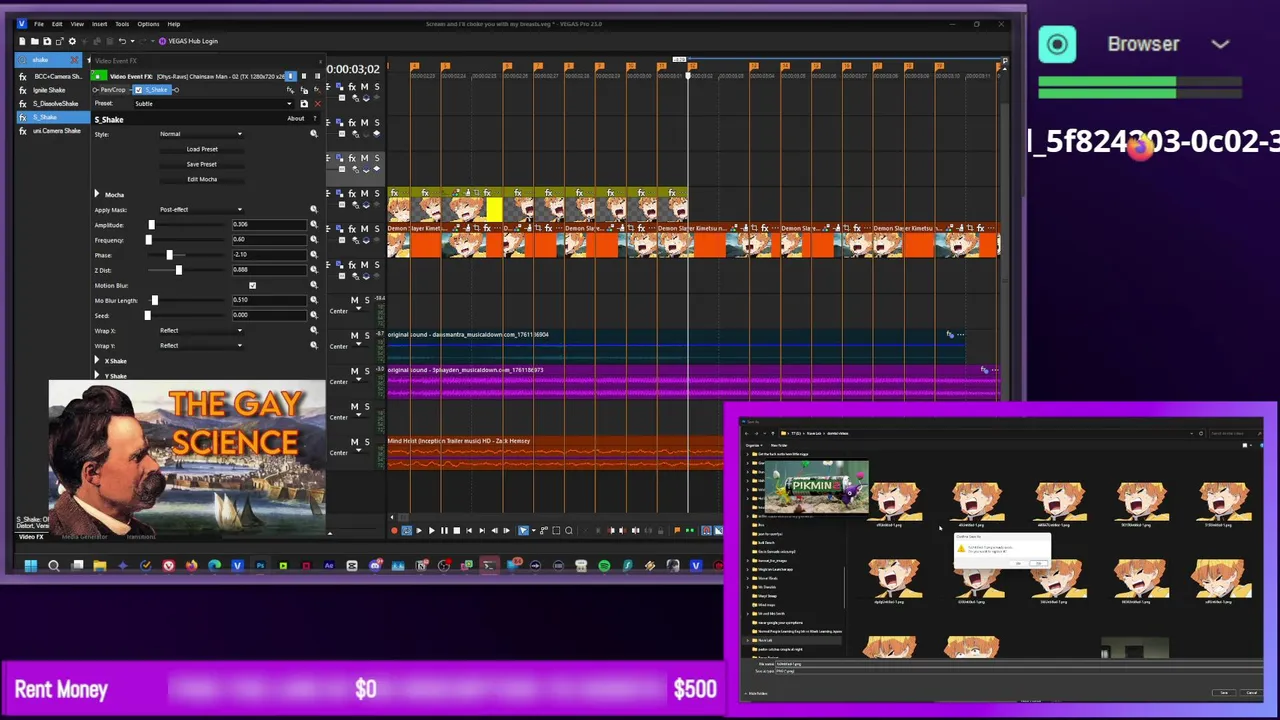Solo the Demon Slayer video track
The width and height of the screenshot is (1280, 720).
pos(376,228)
